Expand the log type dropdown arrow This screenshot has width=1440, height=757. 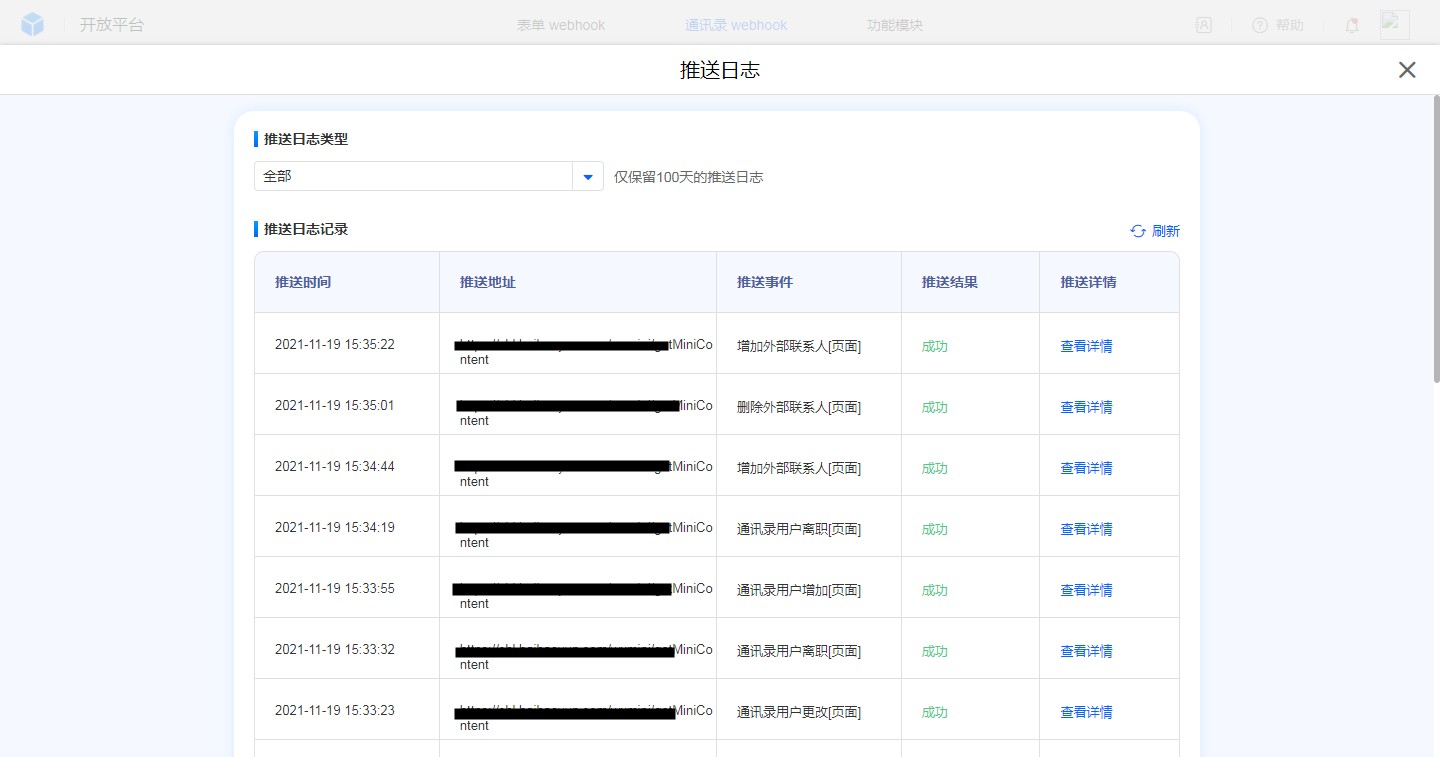[x=588, y=177]
